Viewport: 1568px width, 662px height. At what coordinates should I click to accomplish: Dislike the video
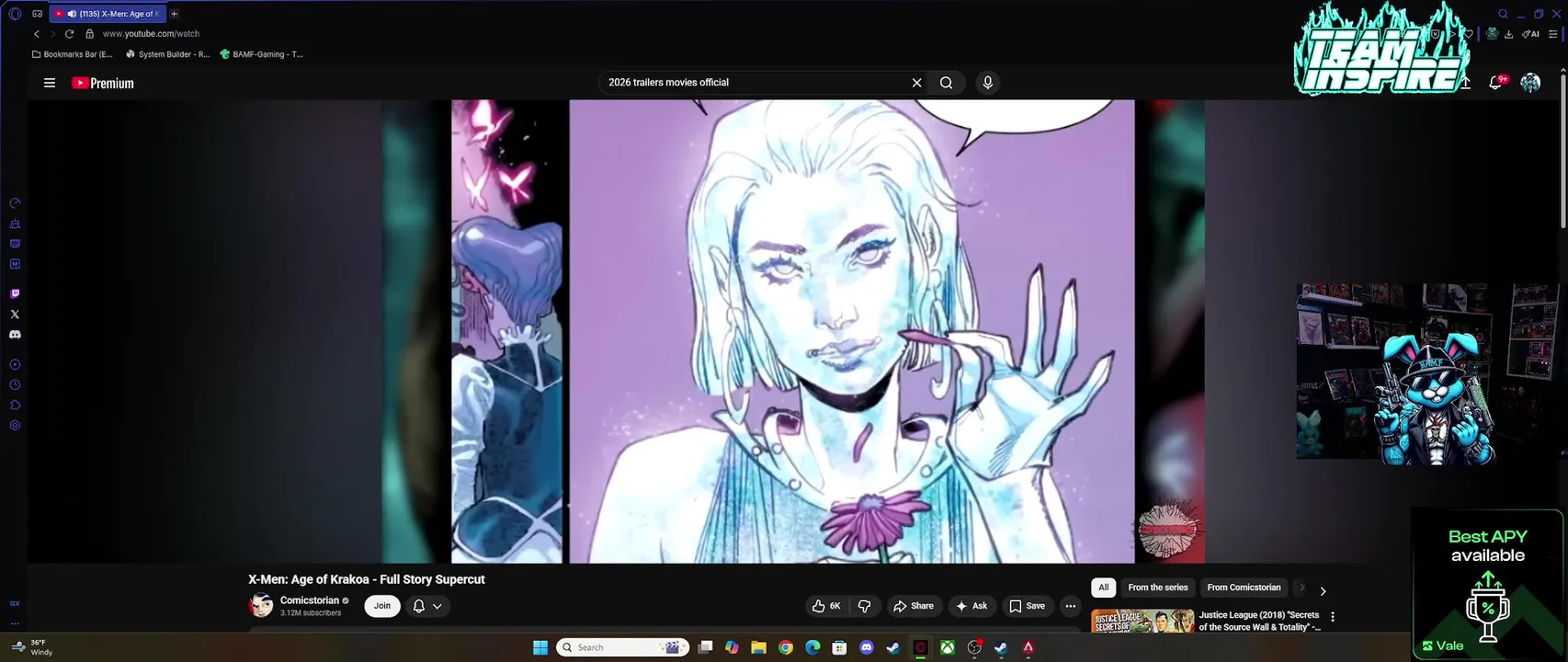coord(864,606)
